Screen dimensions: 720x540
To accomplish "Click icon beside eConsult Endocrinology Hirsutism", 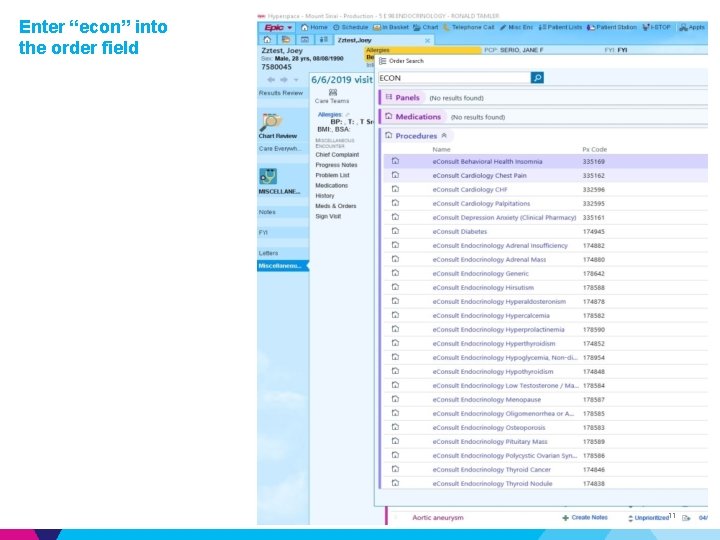I will pos(395,287).
